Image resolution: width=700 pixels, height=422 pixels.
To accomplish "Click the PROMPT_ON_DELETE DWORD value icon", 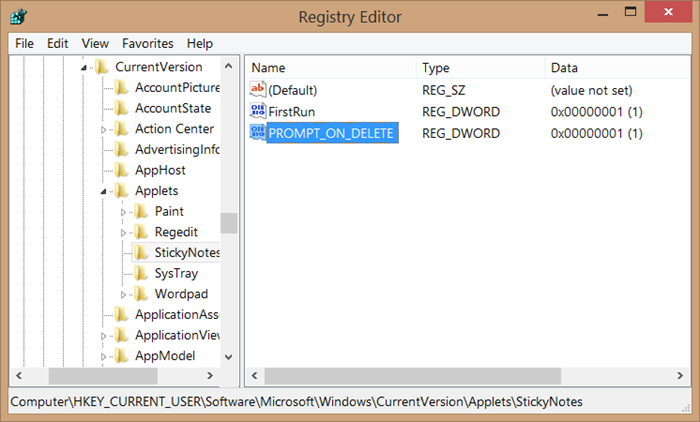I will point(258,133).
